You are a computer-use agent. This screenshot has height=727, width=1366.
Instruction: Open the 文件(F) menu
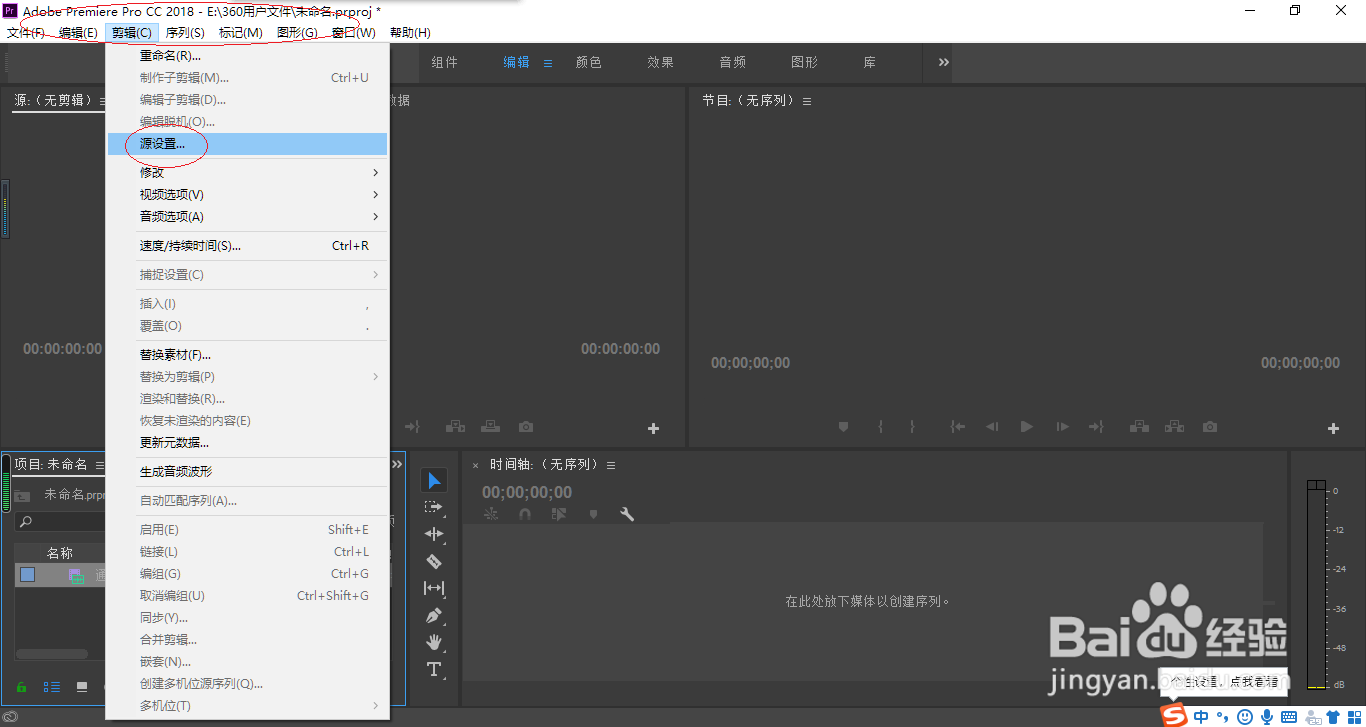tap(26, 33)
